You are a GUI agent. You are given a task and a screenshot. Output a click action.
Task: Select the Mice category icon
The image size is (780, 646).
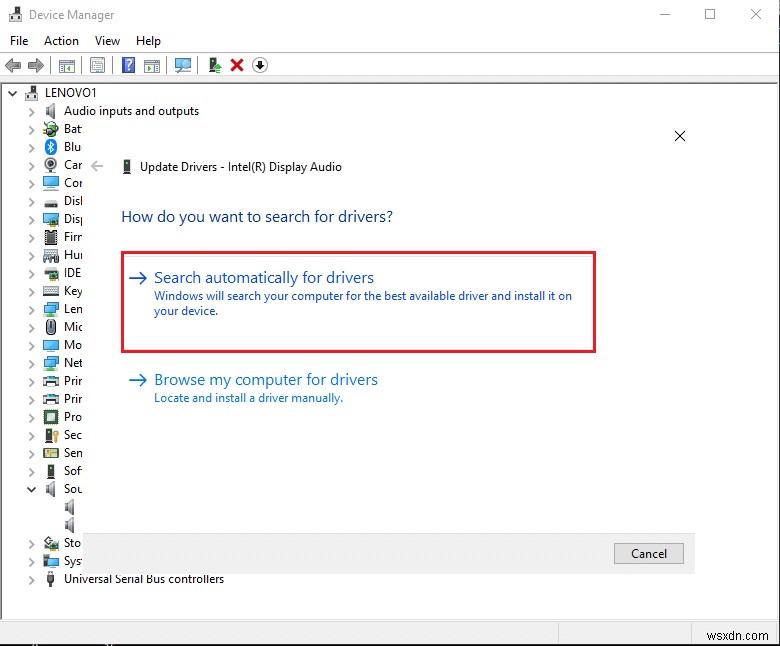tap(51, 327)
